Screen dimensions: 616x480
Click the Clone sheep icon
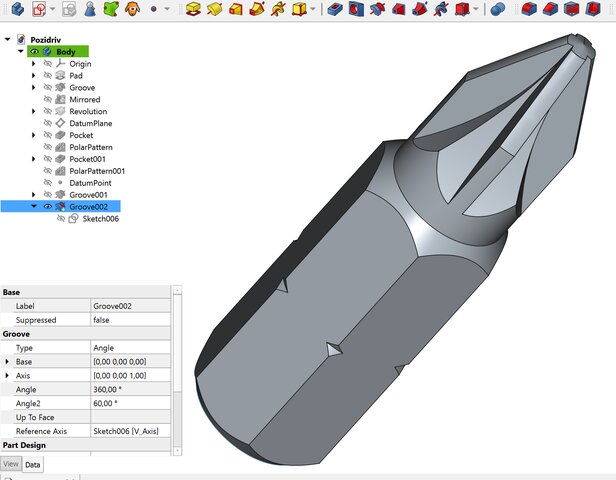pyautogui.click(x=132, y=9)
